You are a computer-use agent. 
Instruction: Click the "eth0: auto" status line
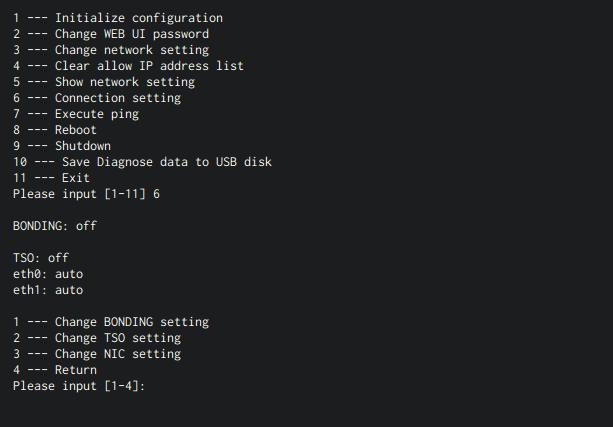48,274
